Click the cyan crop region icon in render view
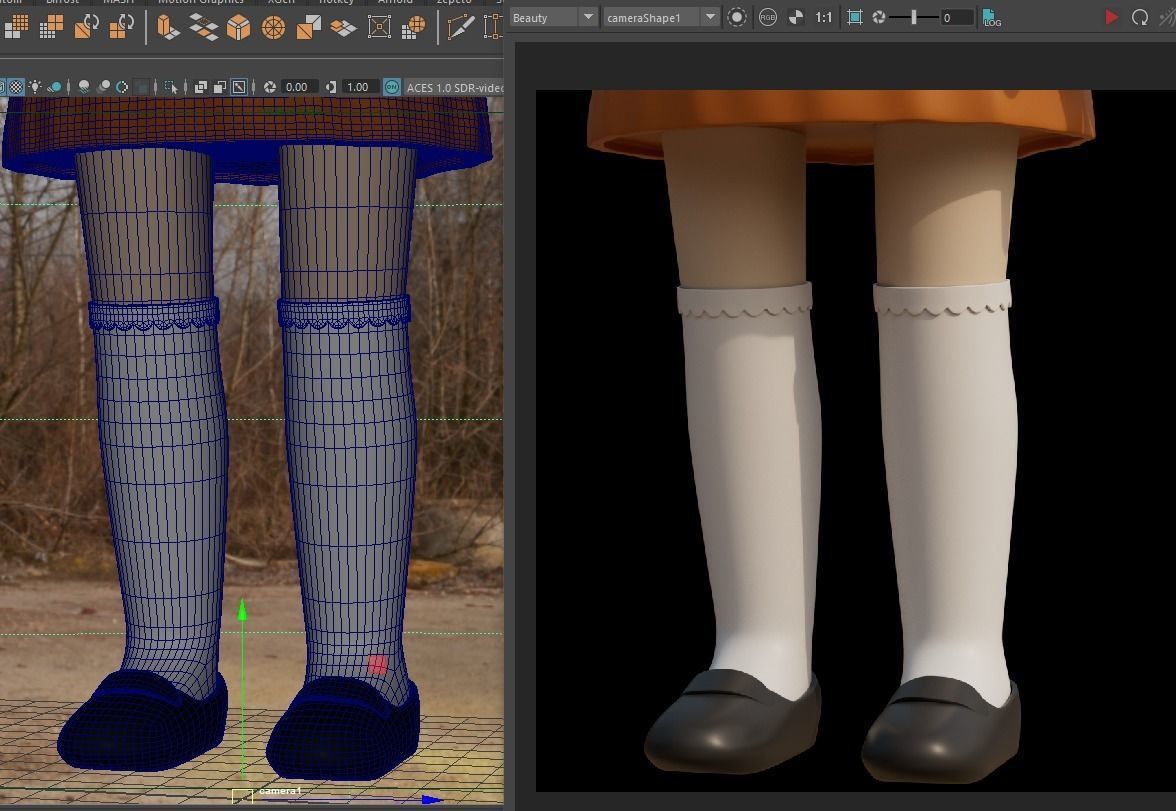The height and width of the screenshot is (811, 1176). pyautogui.click(x=854, y=17)
